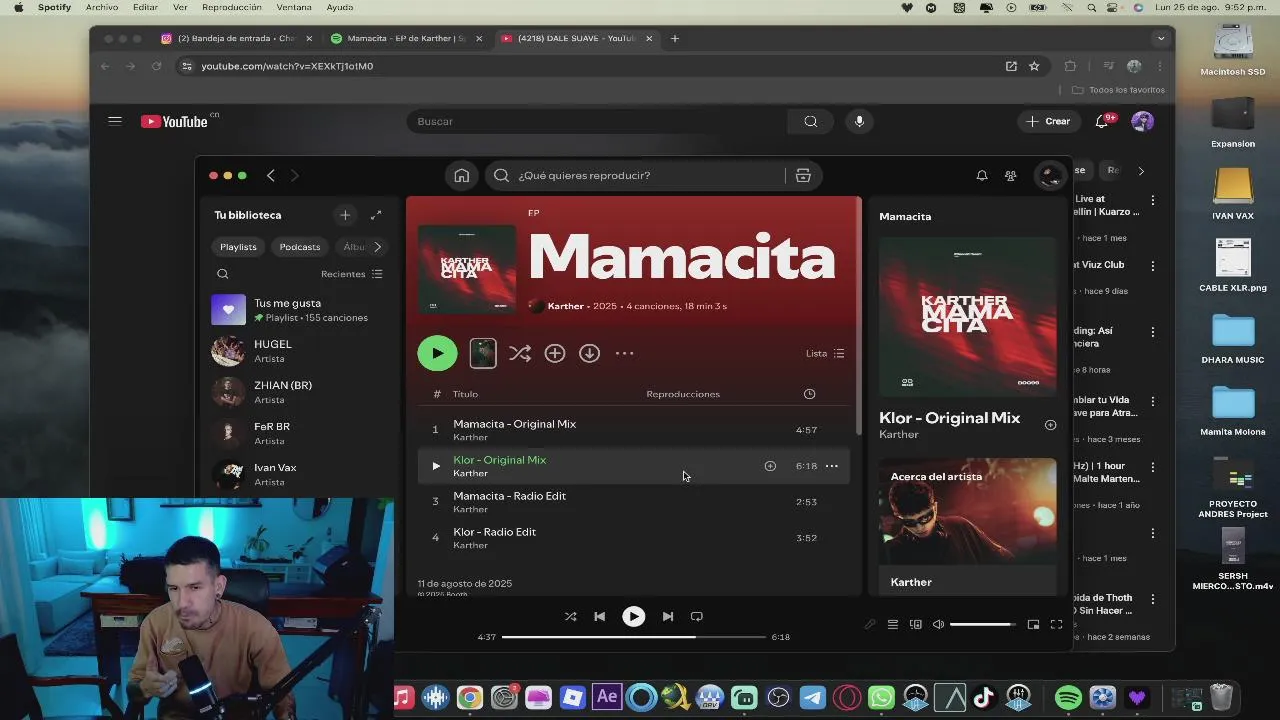The width and height of the screenshot is (1280, 720).
Task: Filter the library by Podcasts
Action: [300, 247]
